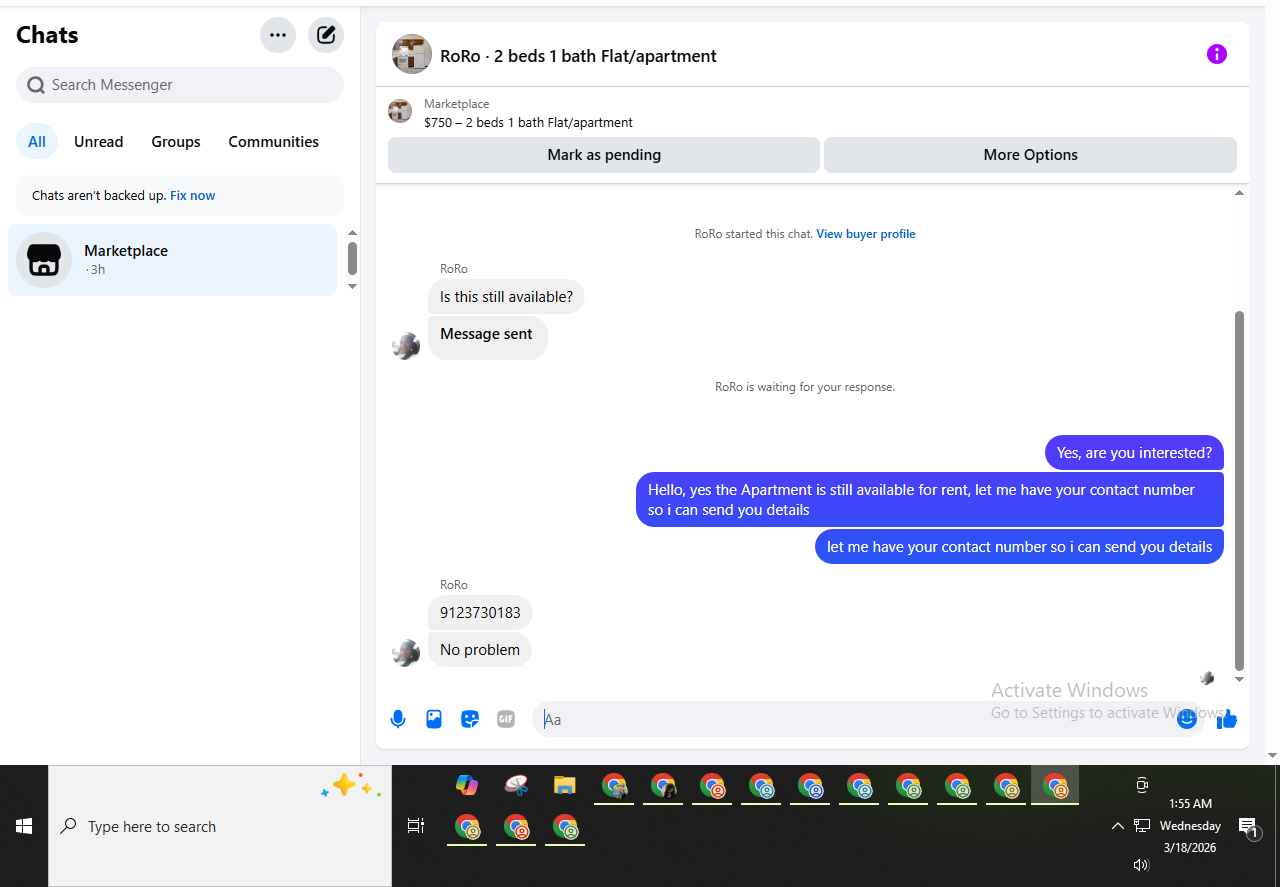Click the "$750 – 2 beds 1 bath" listing text
The image size is (1280, 887).
(528, 123)
